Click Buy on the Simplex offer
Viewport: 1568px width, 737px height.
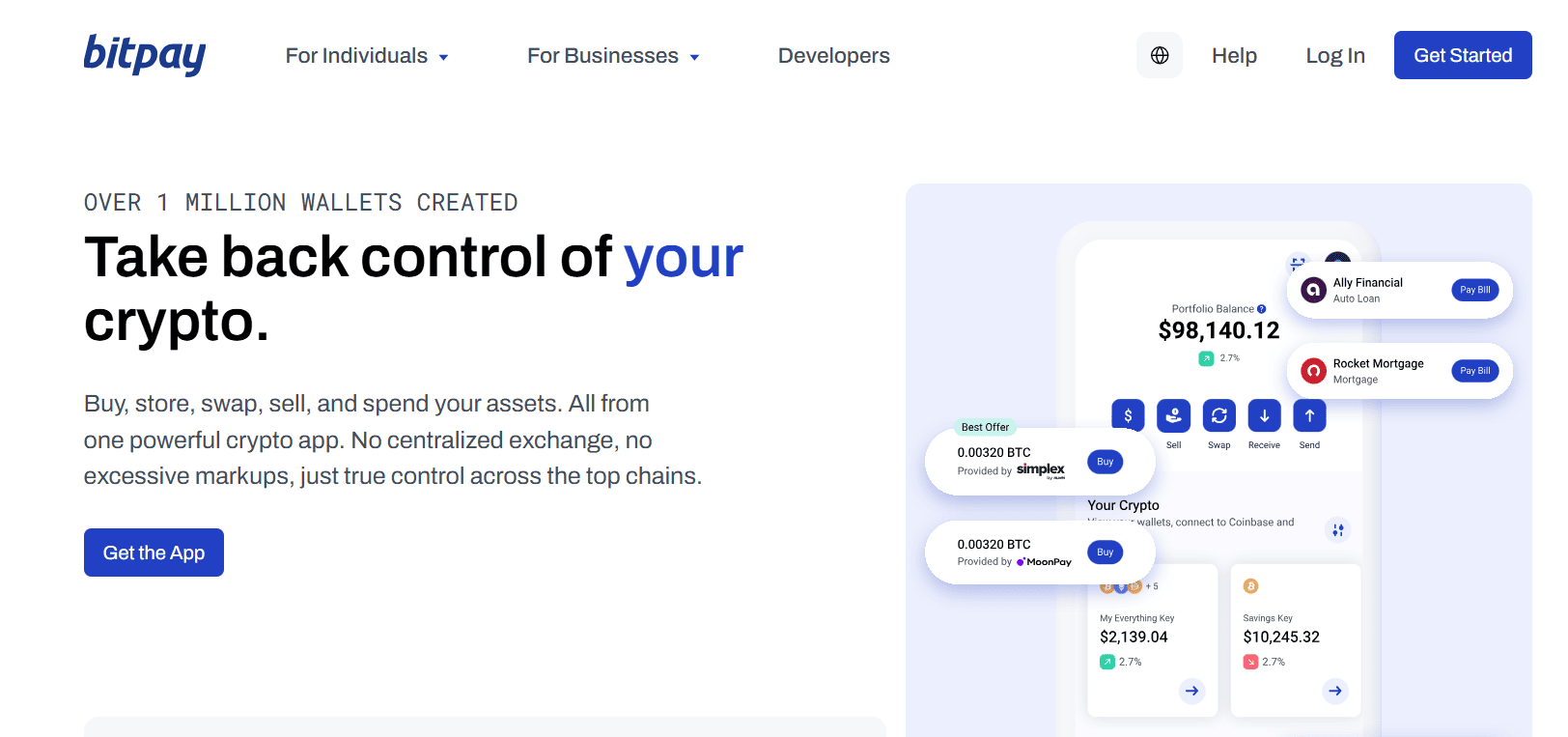[x=1105, y=462]
